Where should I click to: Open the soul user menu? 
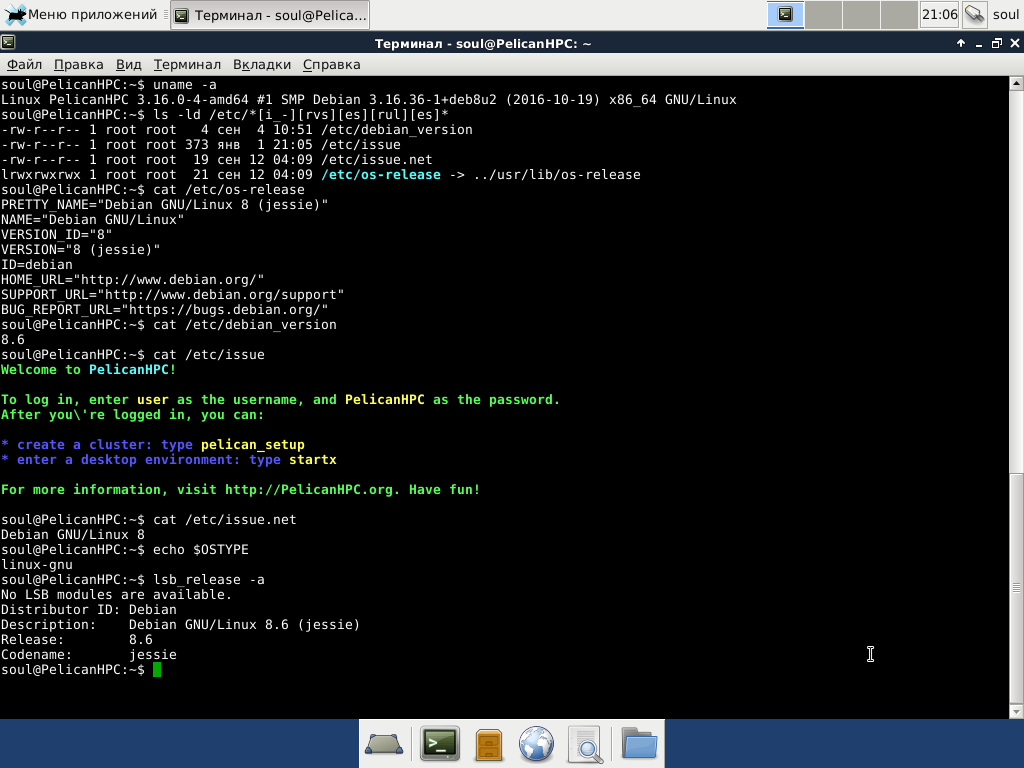(x=1005, y=14)
